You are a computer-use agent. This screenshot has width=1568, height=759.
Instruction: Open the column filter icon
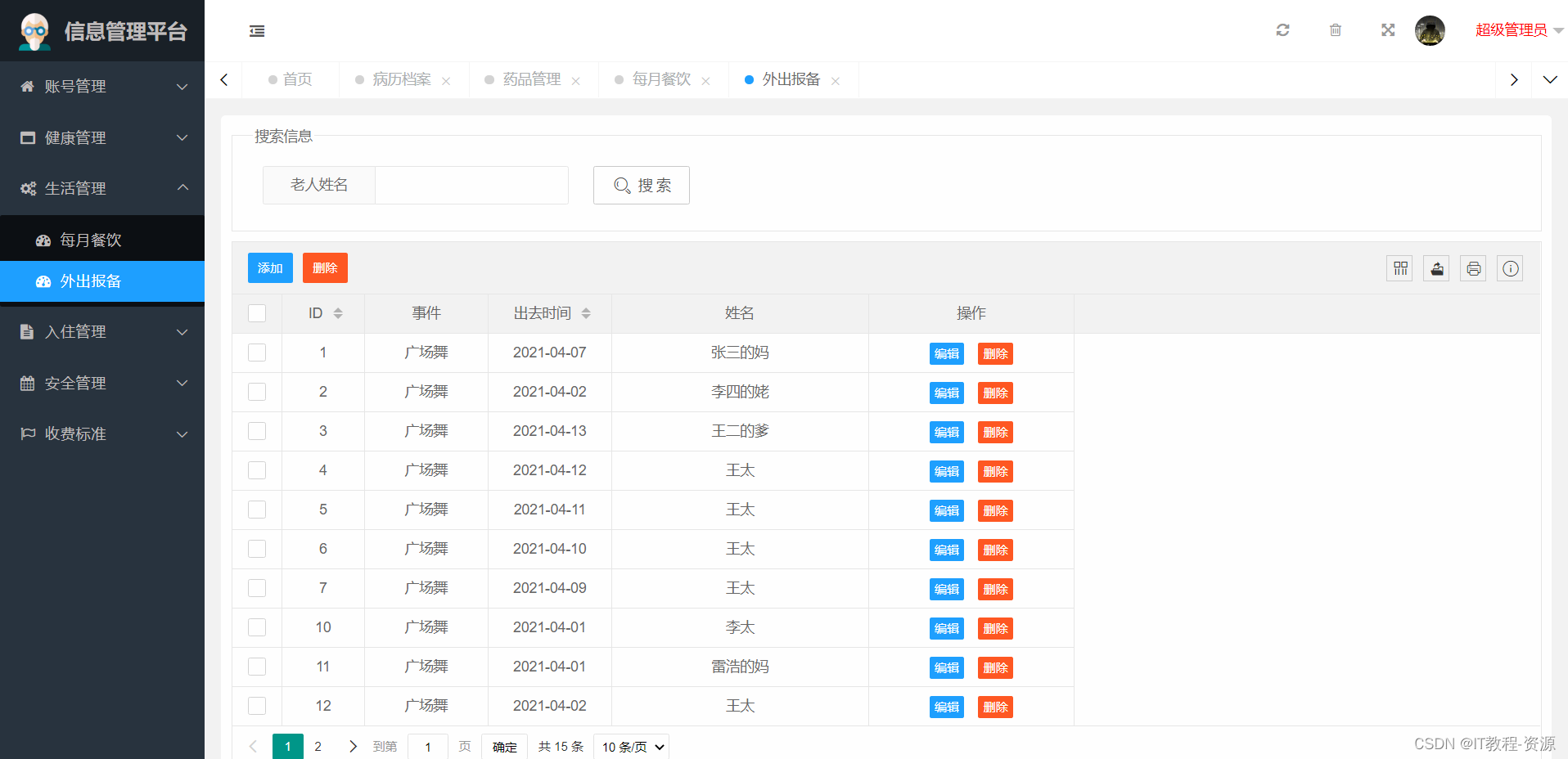pos(1400,268)
